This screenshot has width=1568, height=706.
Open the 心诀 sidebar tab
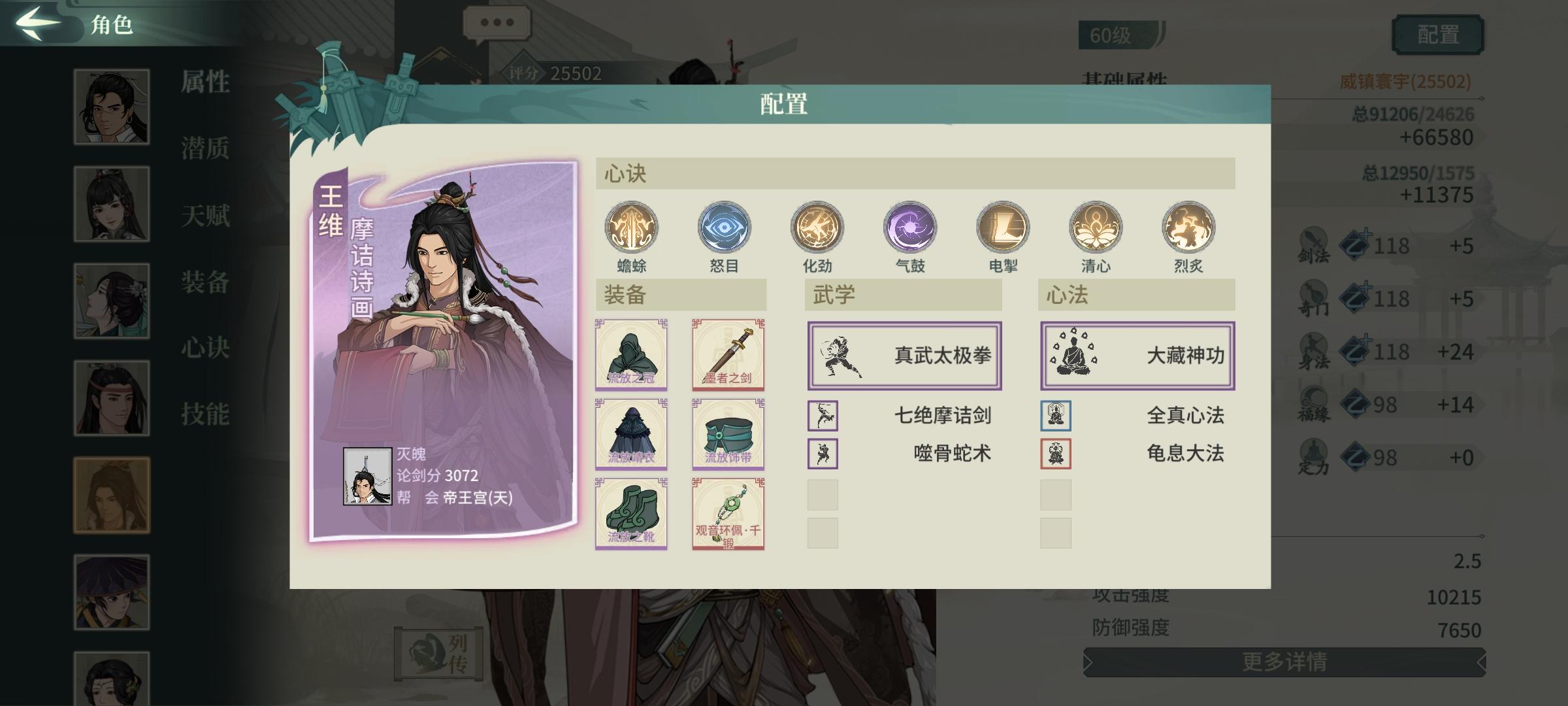point(205,347)
